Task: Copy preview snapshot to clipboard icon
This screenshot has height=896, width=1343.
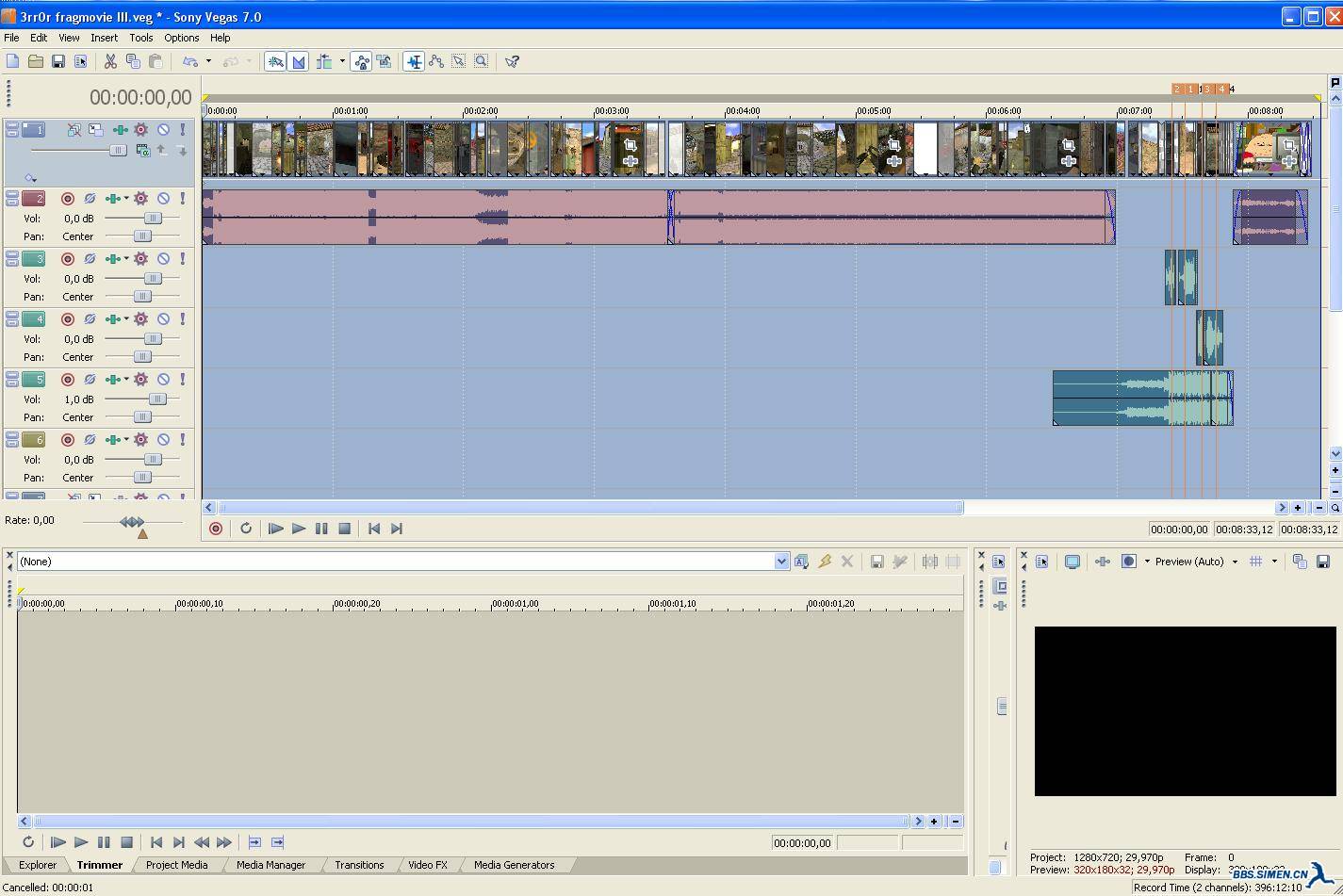Action: pos(1300,562)
